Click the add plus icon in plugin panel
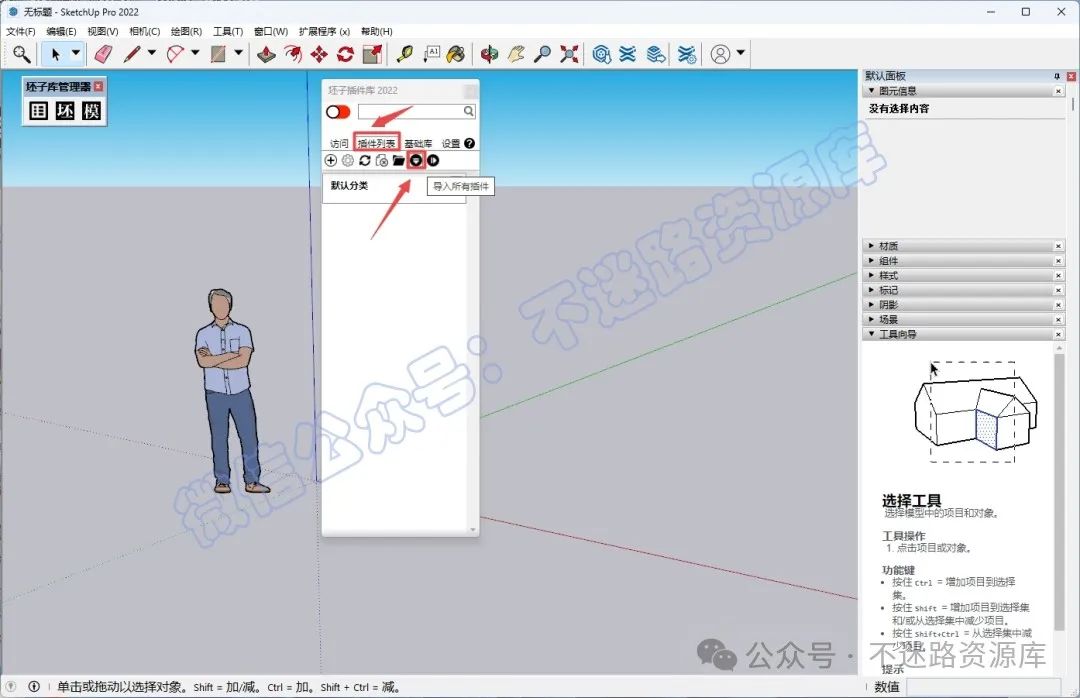 pyautogui.click(x=331, y=161)
